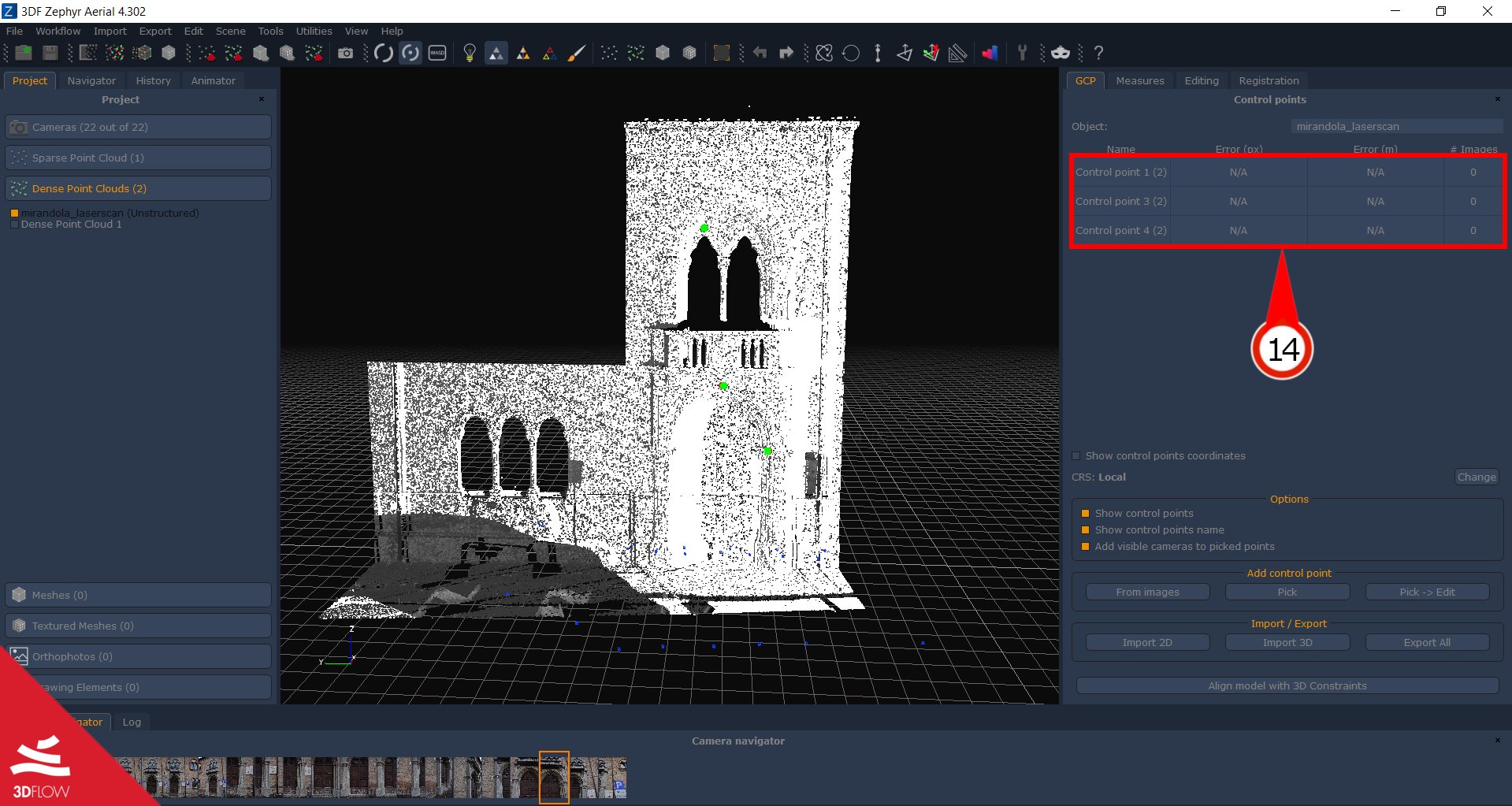Open the Workflow menu
The width and height of the screenshot is (1512, 806).
[x=58, y=31]
